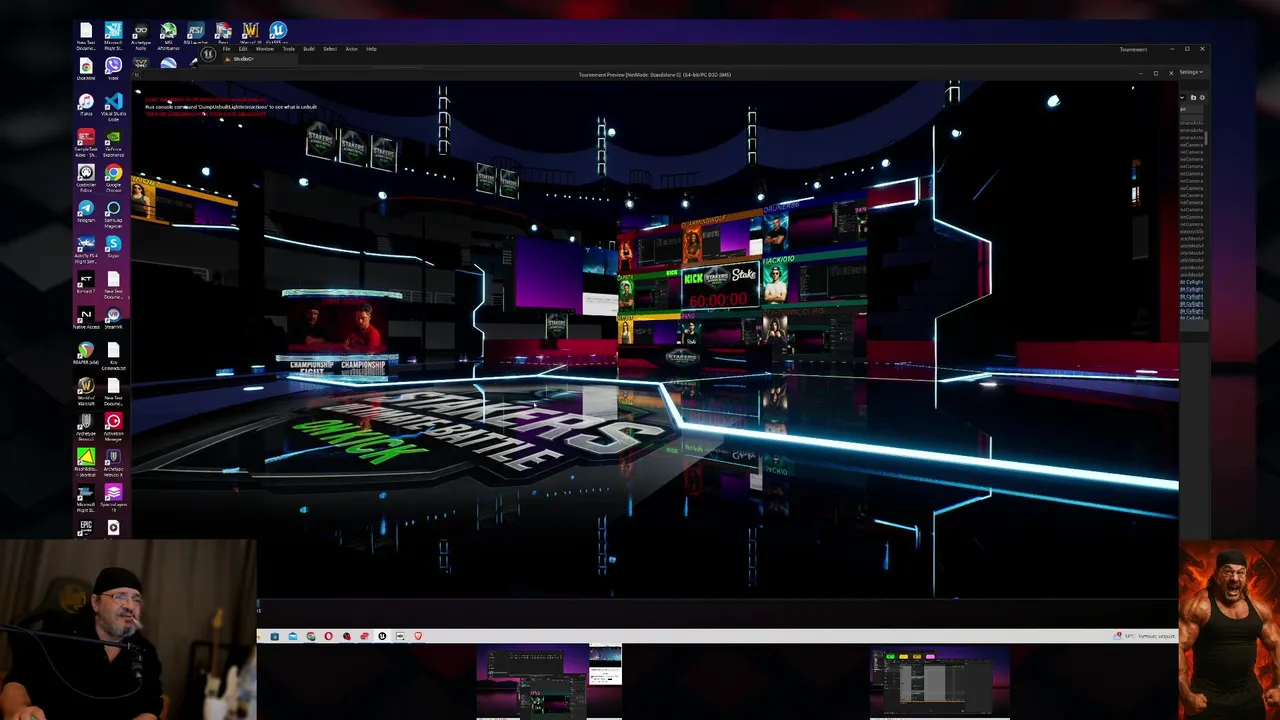Click the Tournament Preview window title text
Screen dimensions: 1280x720
(655, 75)
